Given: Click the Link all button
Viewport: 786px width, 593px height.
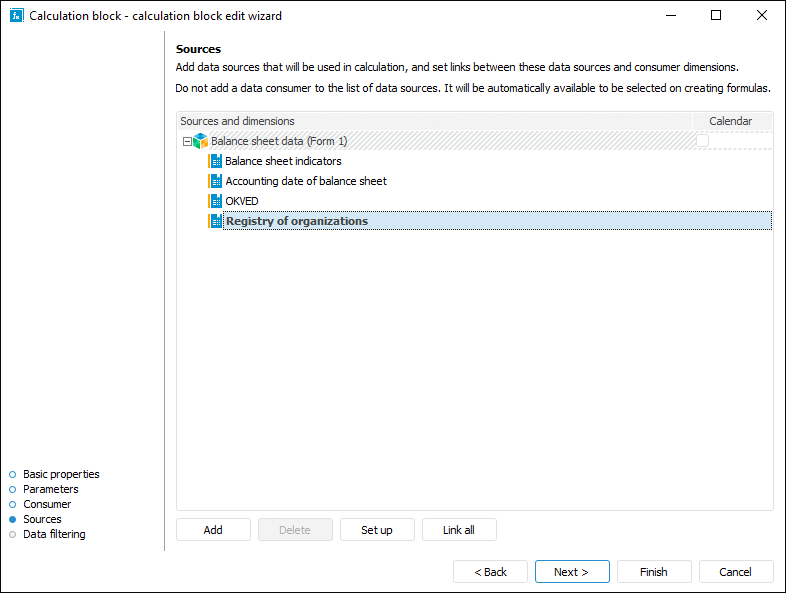Looking at the screenshot, I should click(x=459, y=530).
